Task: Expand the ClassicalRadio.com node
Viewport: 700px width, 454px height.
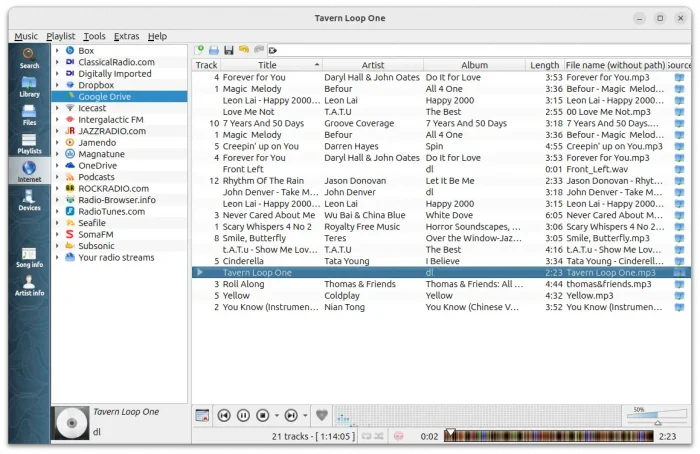Action: tap(57, 62)
